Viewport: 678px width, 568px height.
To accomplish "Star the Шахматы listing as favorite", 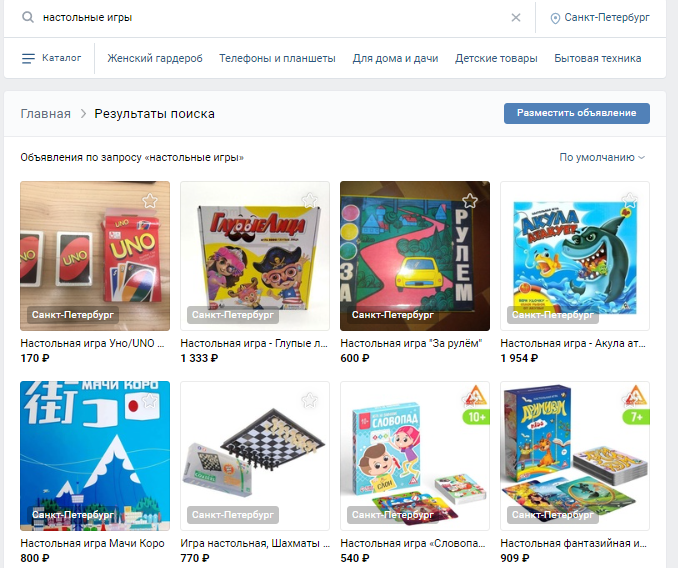I will [310, 401].
